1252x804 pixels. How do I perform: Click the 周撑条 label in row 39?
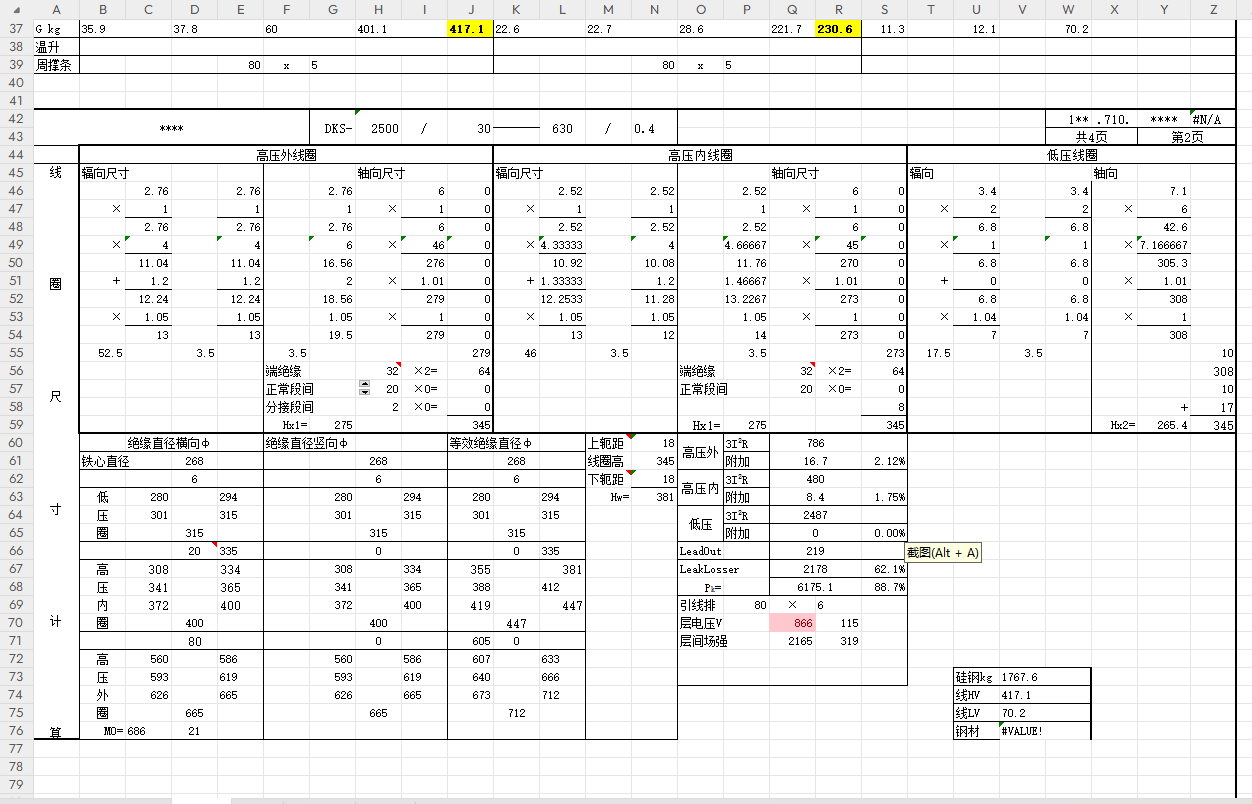tap(54, 65)
